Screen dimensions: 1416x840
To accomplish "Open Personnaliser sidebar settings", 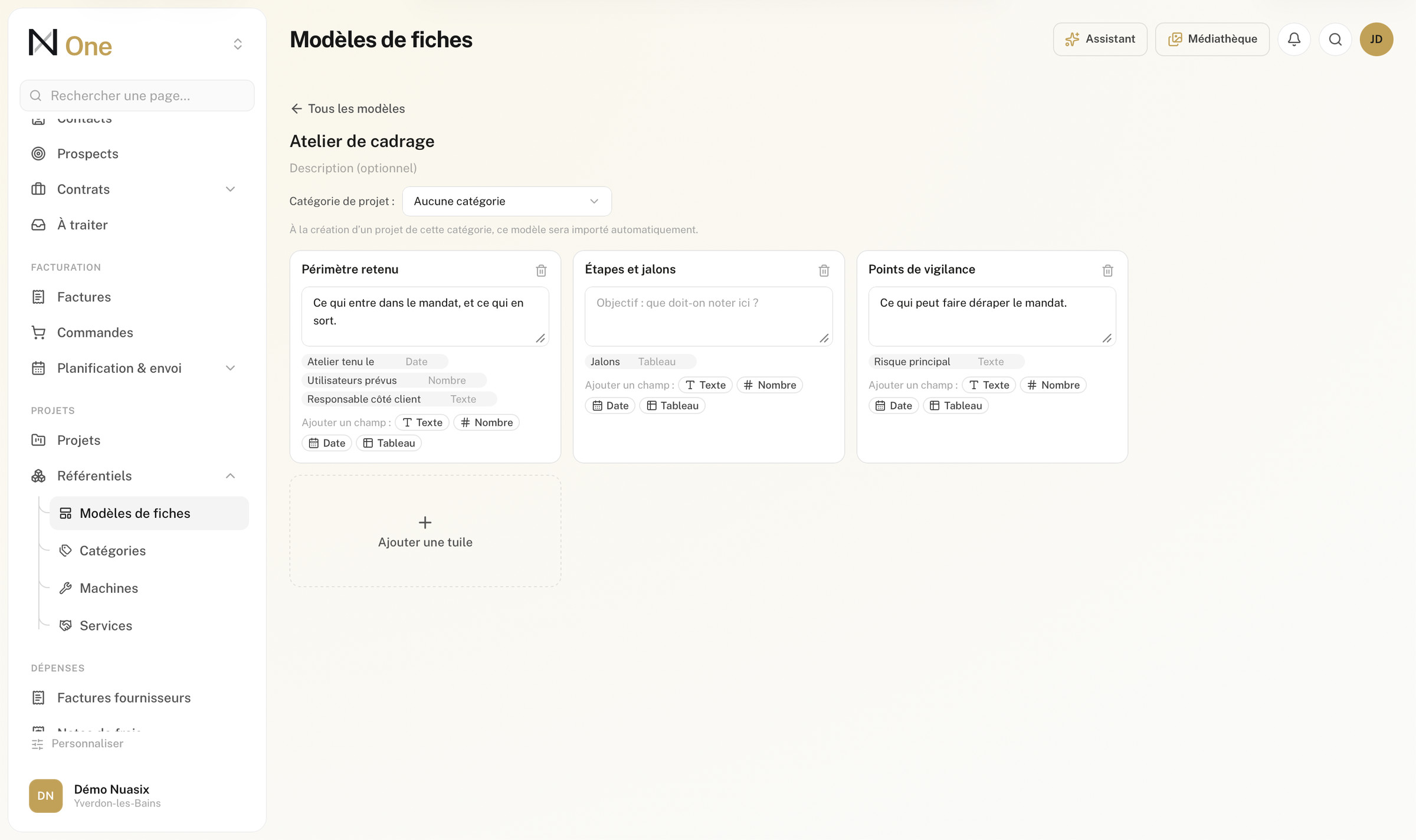I will [x=77, y=743].
